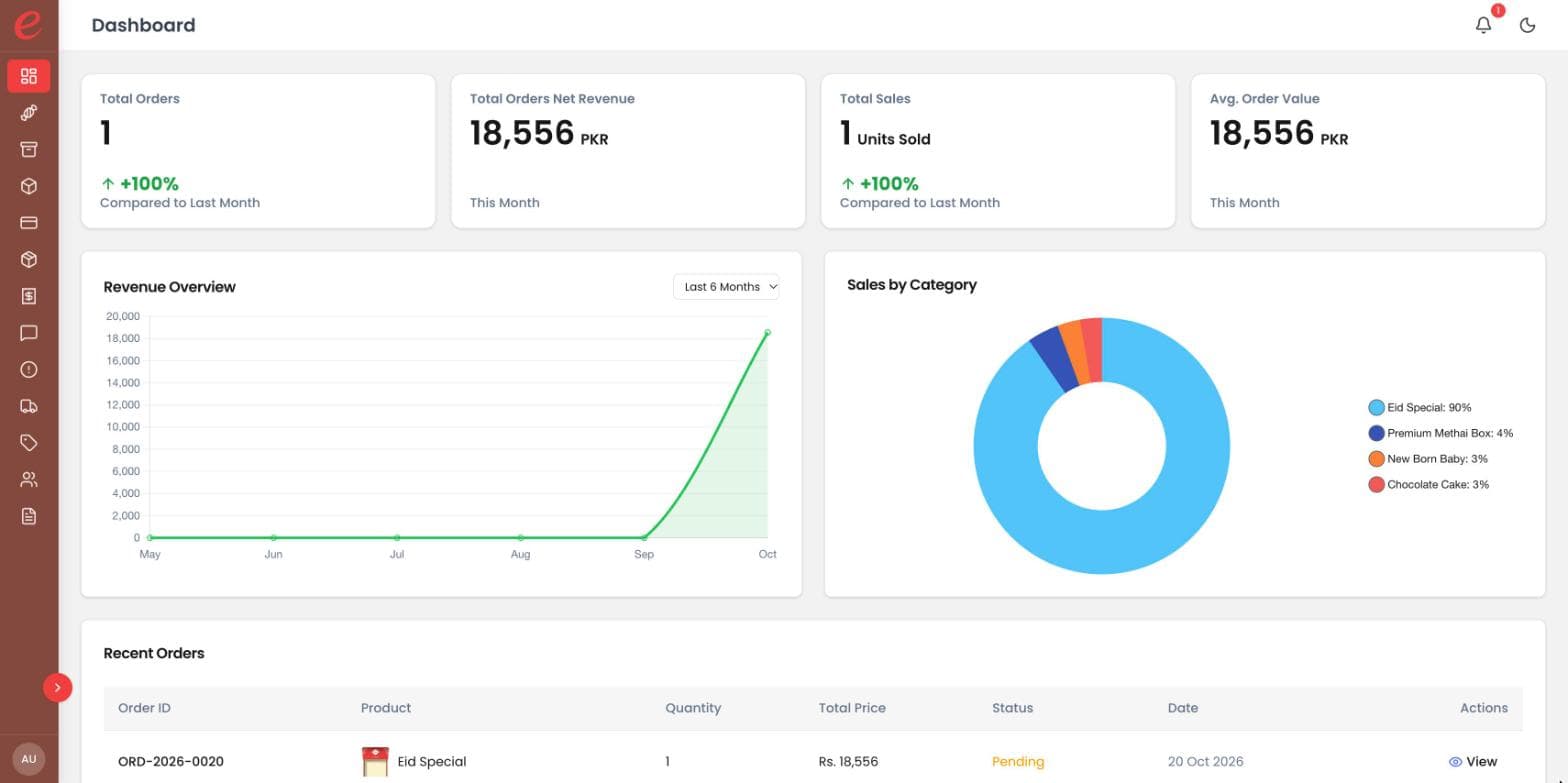Open the delivery truck icon in sidebar

tap(29, 406)
